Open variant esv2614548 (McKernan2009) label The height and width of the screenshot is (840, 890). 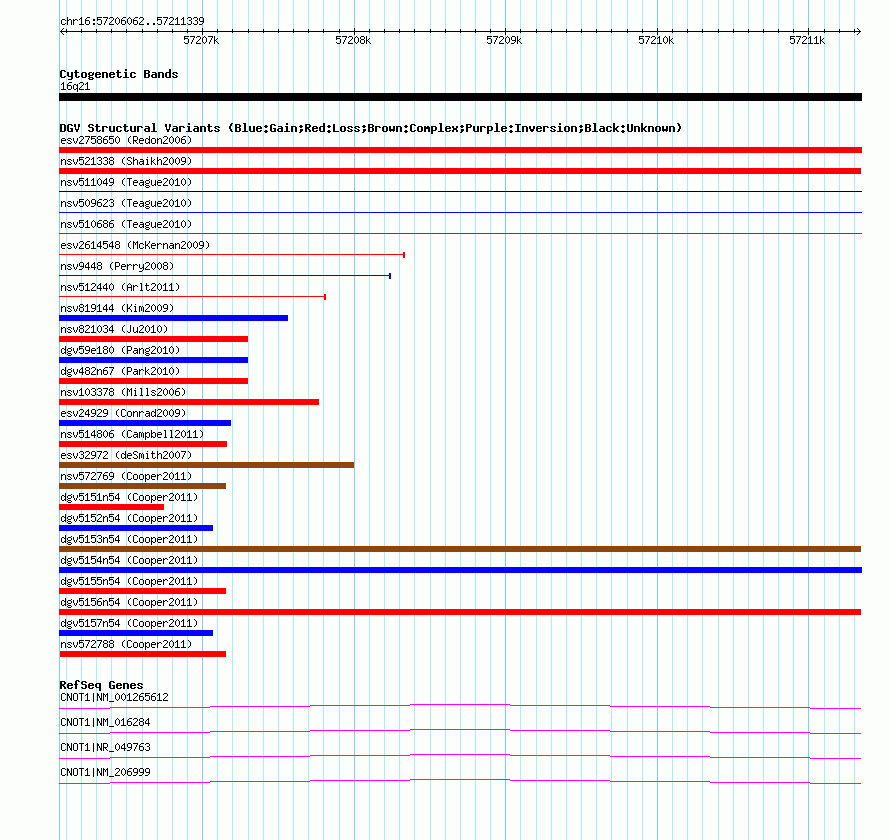coord(135,245)
